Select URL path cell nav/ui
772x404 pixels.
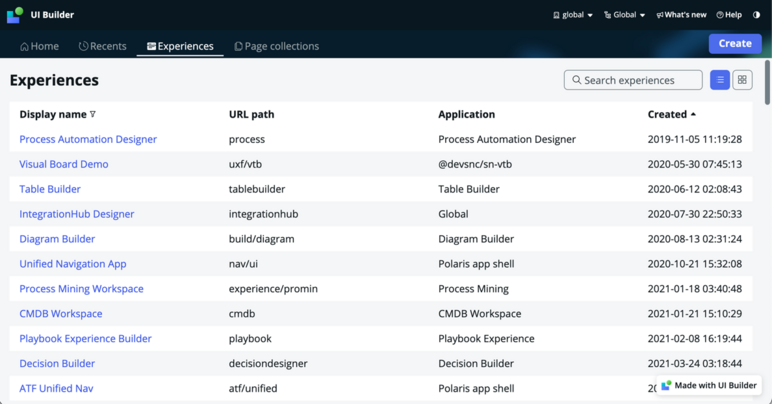point(243,264)
